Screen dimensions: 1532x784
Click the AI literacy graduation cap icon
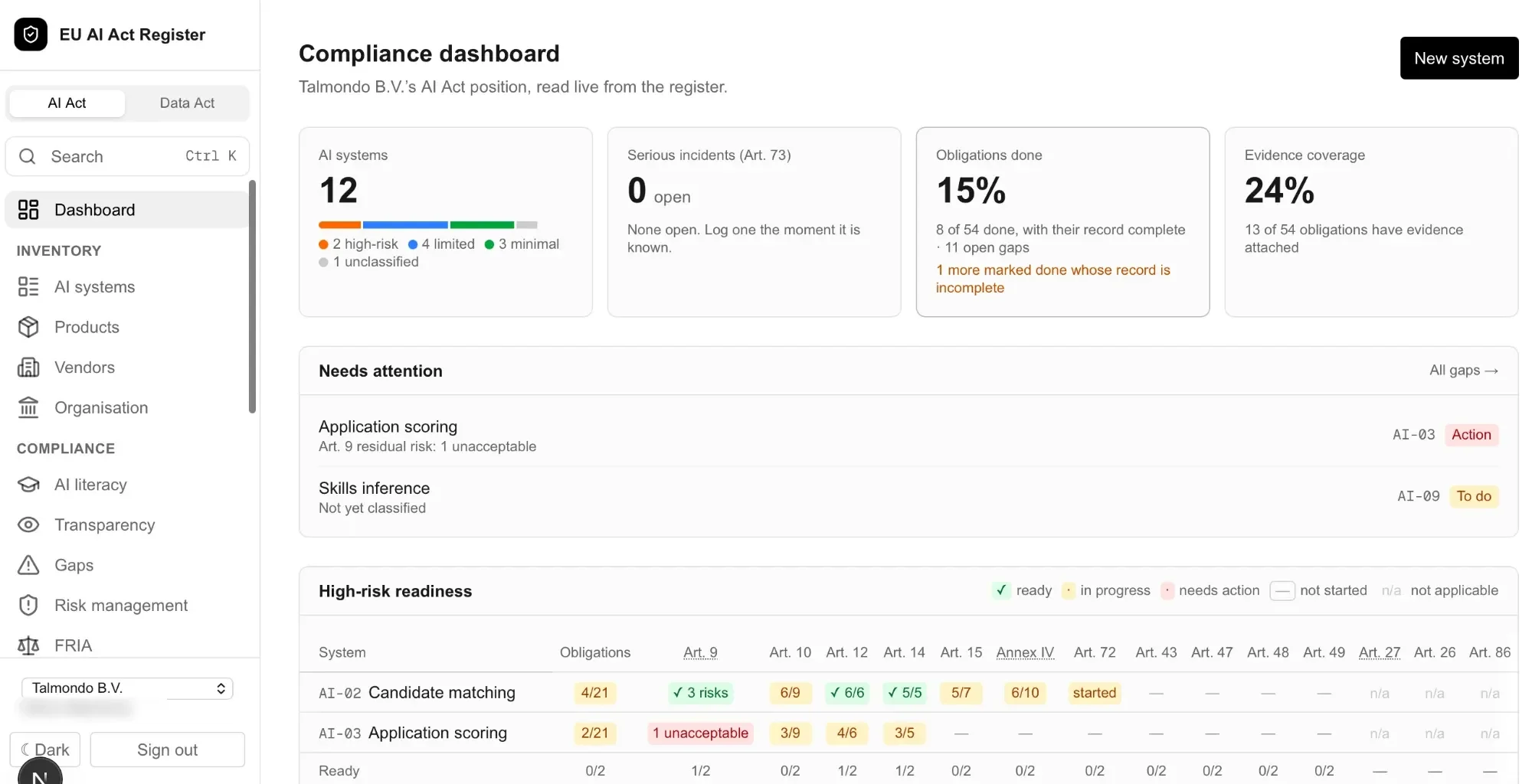click(28, 485)
